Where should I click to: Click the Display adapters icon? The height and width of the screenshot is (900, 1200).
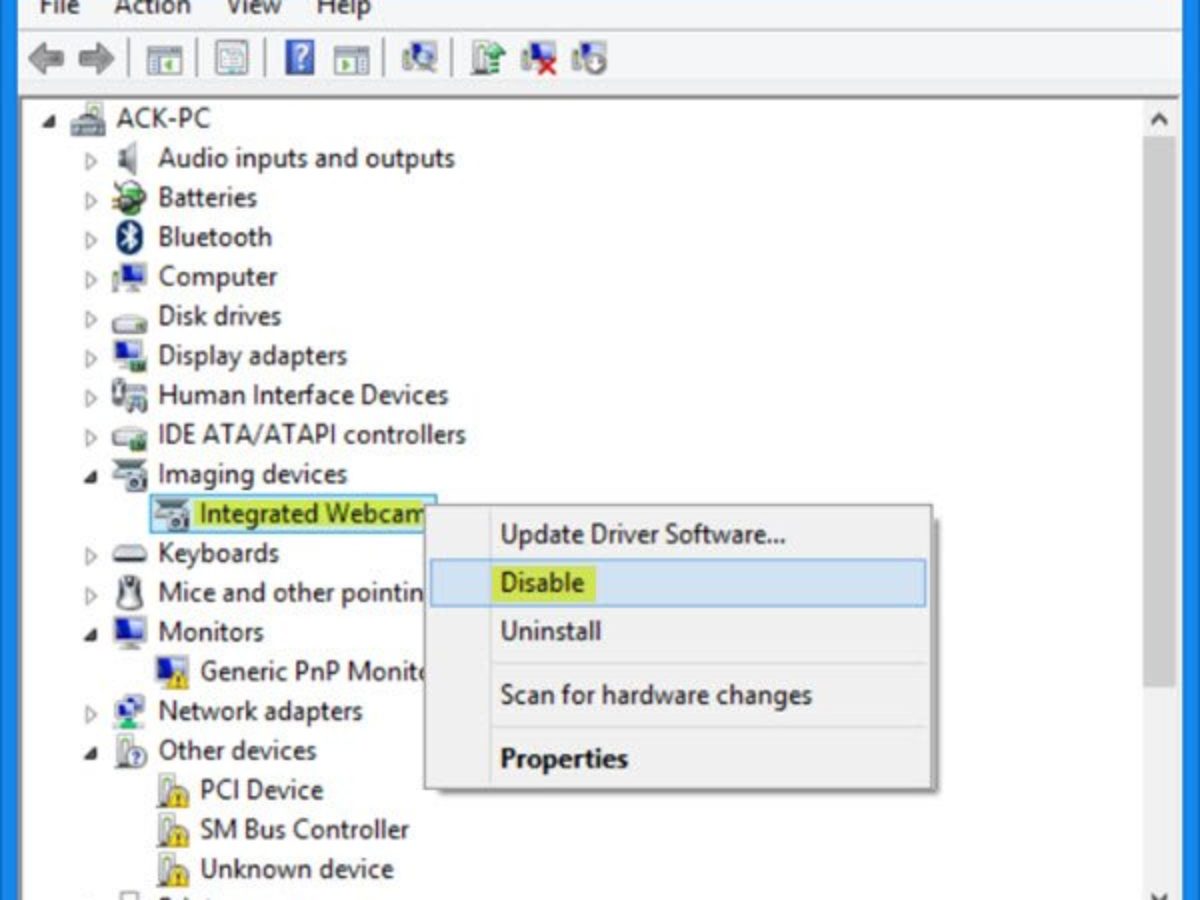129,356
